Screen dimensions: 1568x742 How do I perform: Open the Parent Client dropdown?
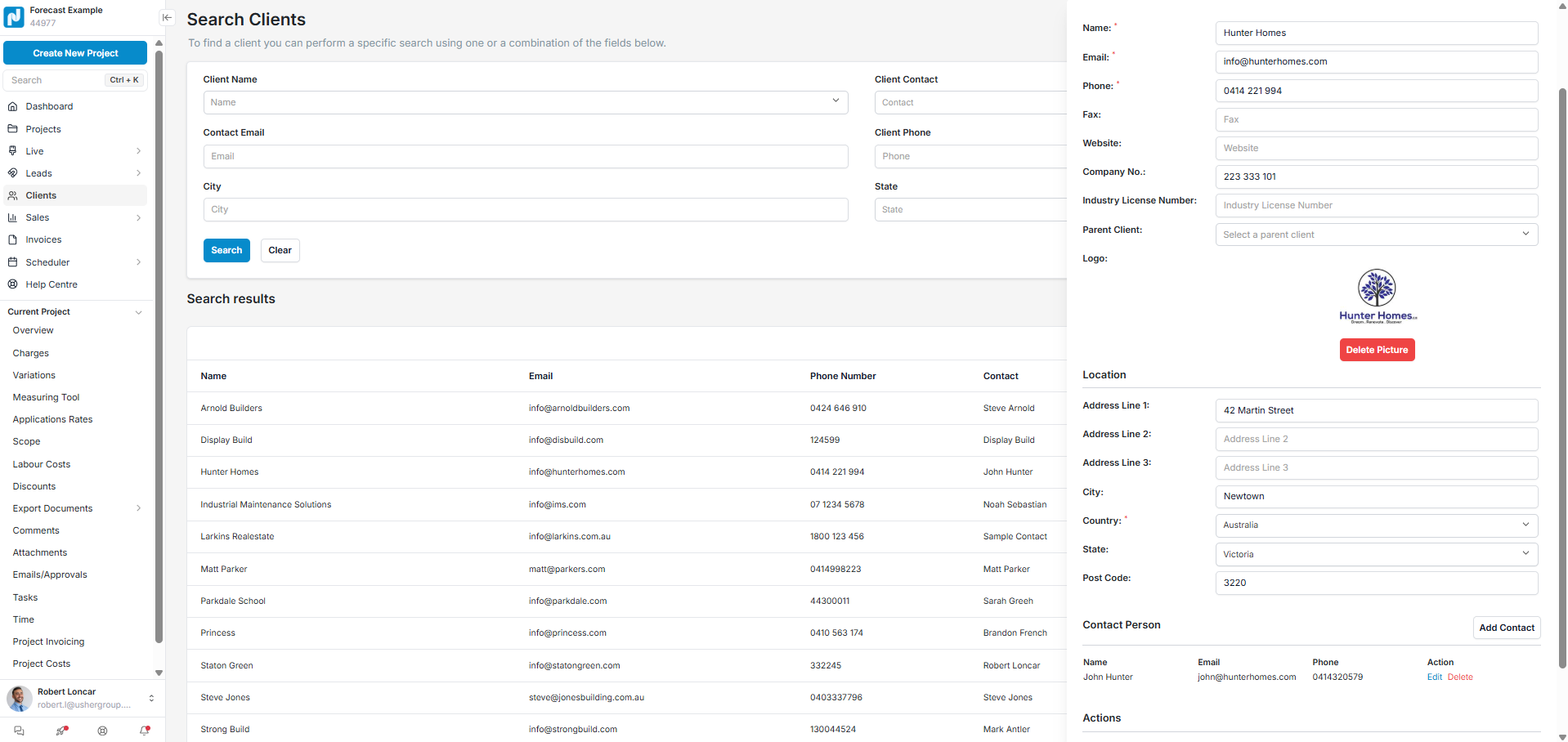click(x=1376, y=235)
